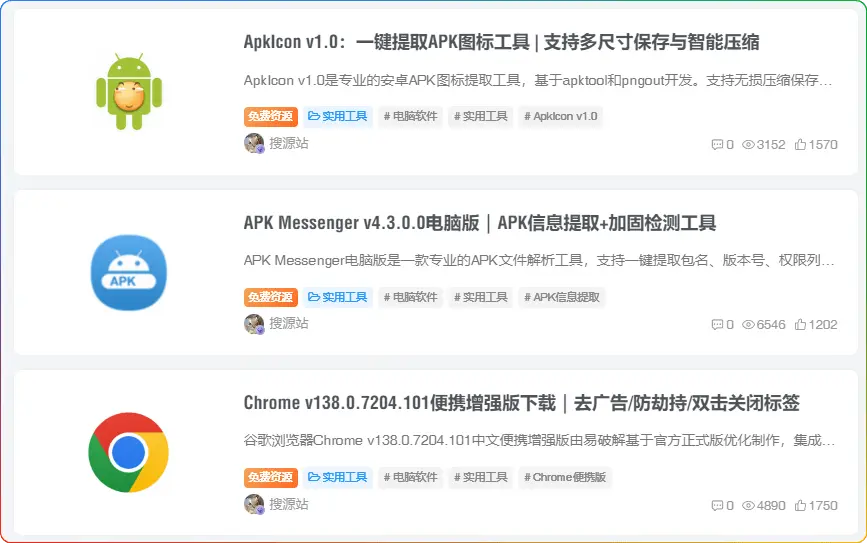Click 免费资源 badge on Chrome post
This screenshot has width=867, height=543.
(270, 478)
